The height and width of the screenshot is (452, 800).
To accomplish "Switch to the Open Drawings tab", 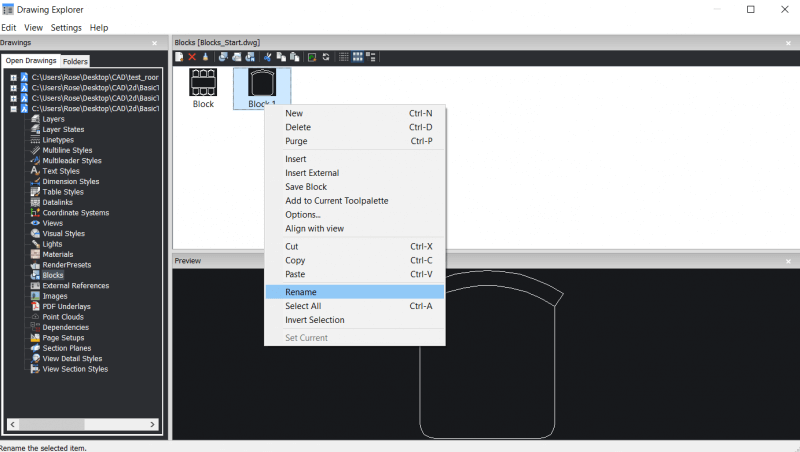I will click(x=31, y=61).
